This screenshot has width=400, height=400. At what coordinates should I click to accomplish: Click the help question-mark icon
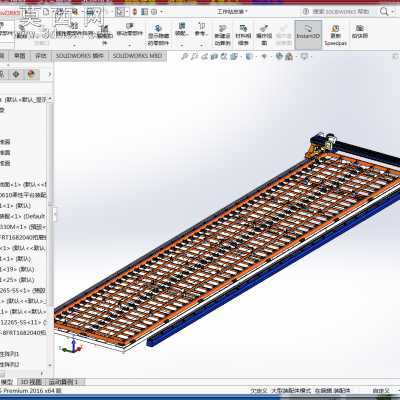tap(306, 12)
